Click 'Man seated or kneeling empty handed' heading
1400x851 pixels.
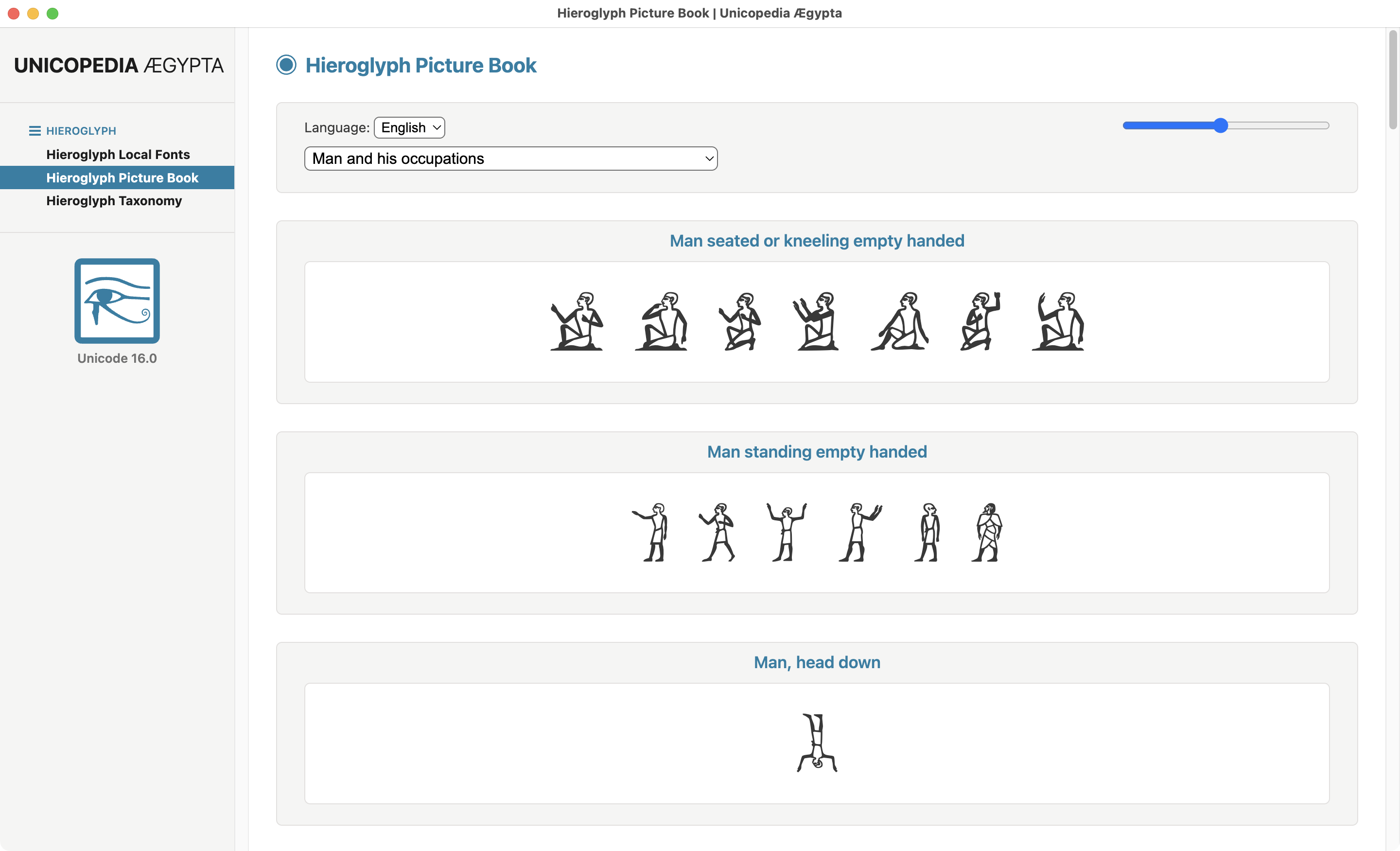tap(817, 240)
